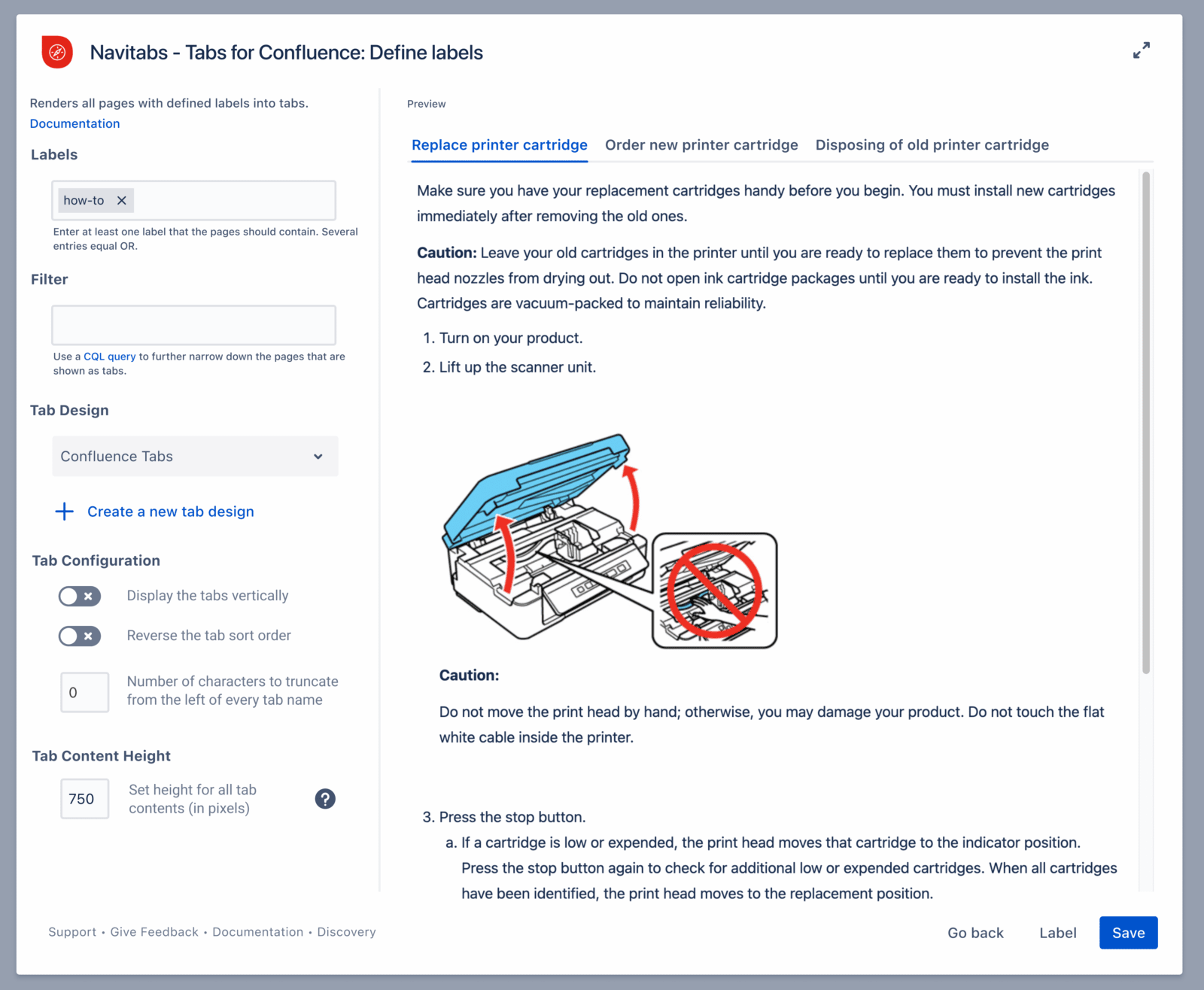Open the Documentation link under the description

[74, 123]
